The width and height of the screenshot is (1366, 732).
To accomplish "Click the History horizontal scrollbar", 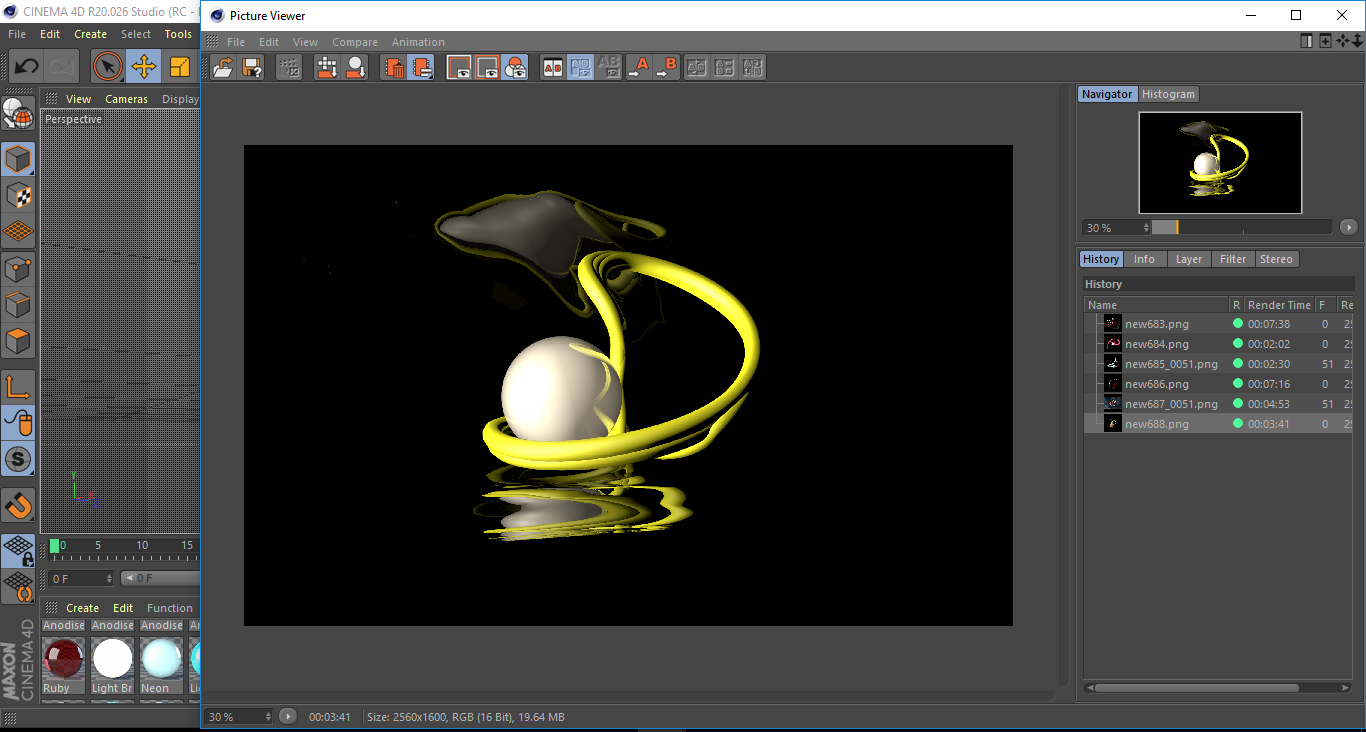I will click(x=1197, y=688).
